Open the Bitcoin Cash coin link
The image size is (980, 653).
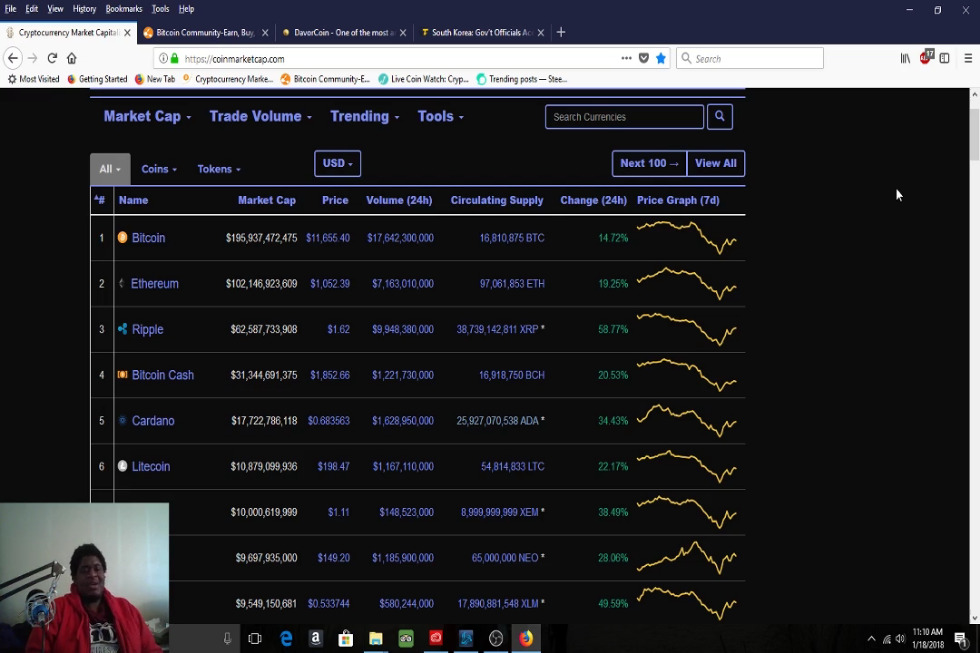[162, 374]
